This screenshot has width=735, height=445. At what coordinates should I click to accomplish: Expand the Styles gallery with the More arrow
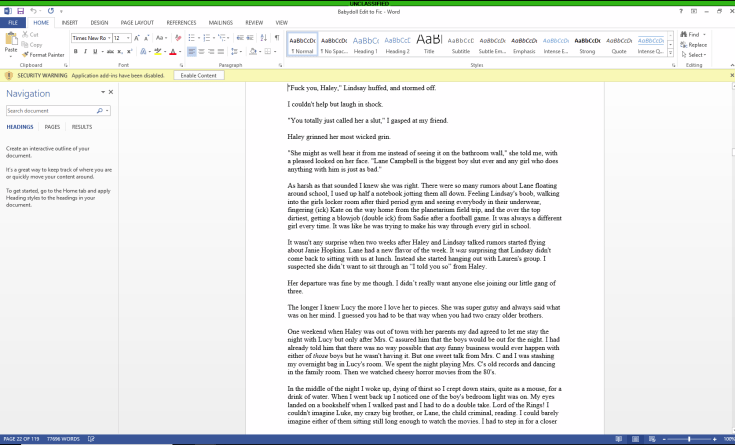669,52
